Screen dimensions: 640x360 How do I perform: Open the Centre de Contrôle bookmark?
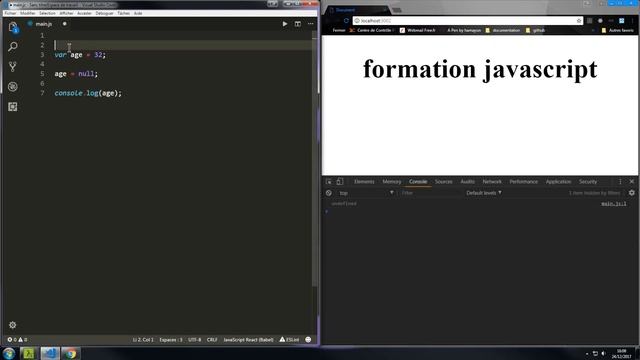tap(371, 30)
